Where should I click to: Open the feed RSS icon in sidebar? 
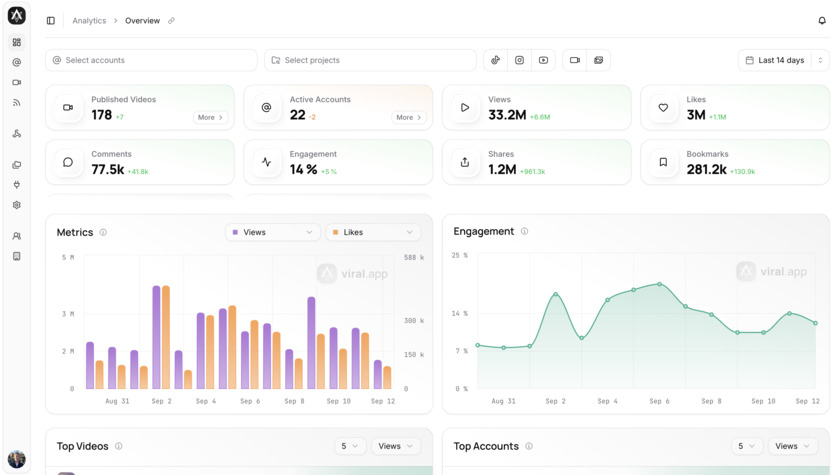click(17, 102)
